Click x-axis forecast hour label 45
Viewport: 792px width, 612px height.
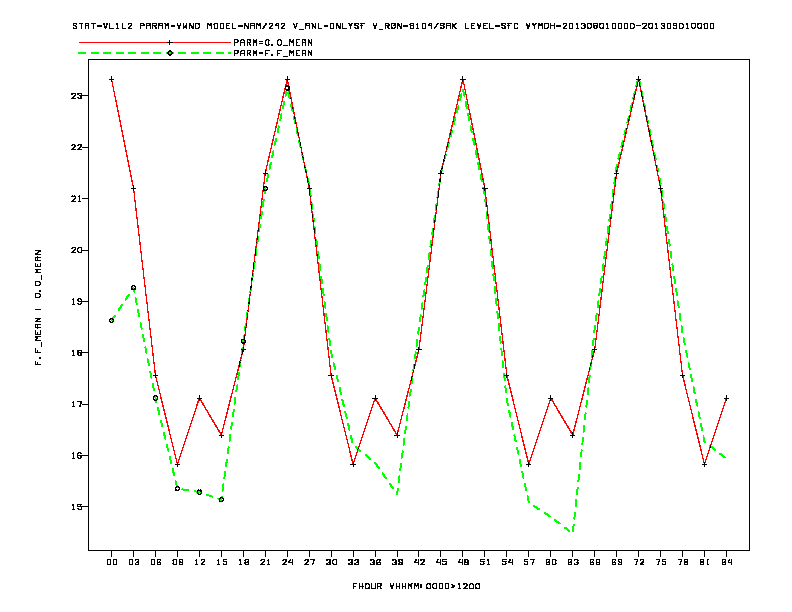click(x=441, y=562)
